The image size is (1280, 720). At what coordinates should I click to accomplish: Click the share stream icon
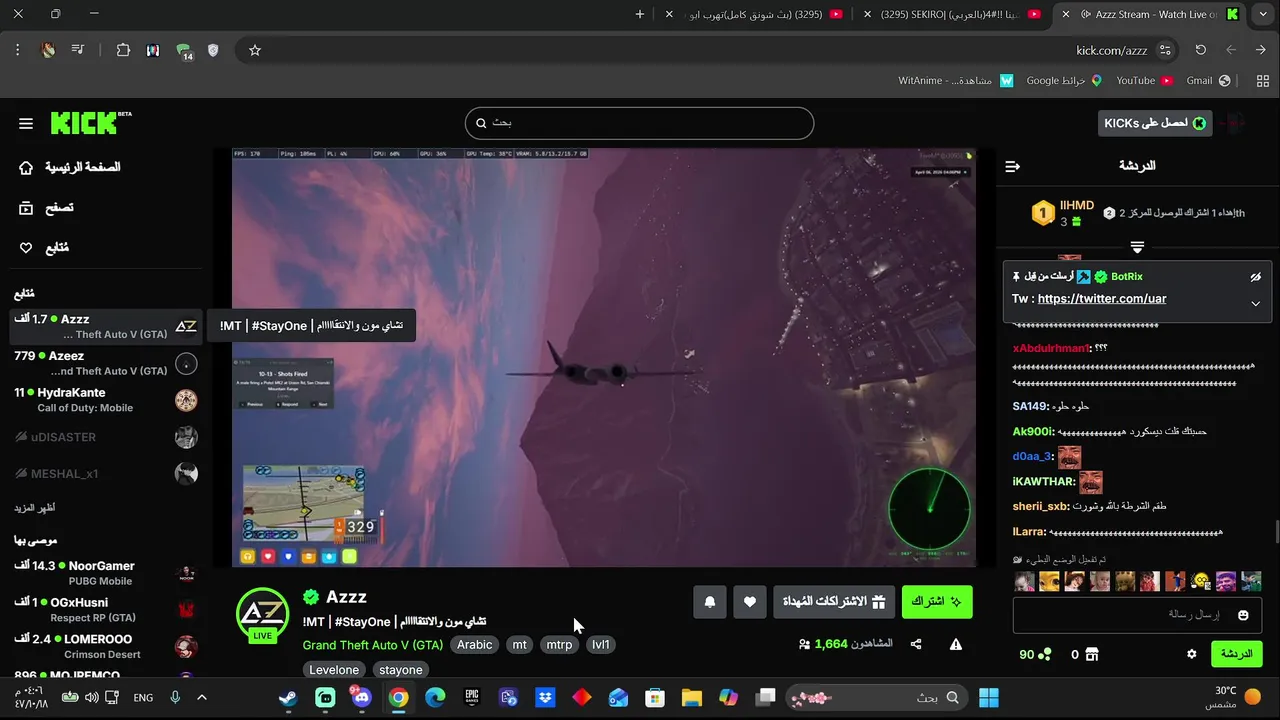click(x=916, y=645)
